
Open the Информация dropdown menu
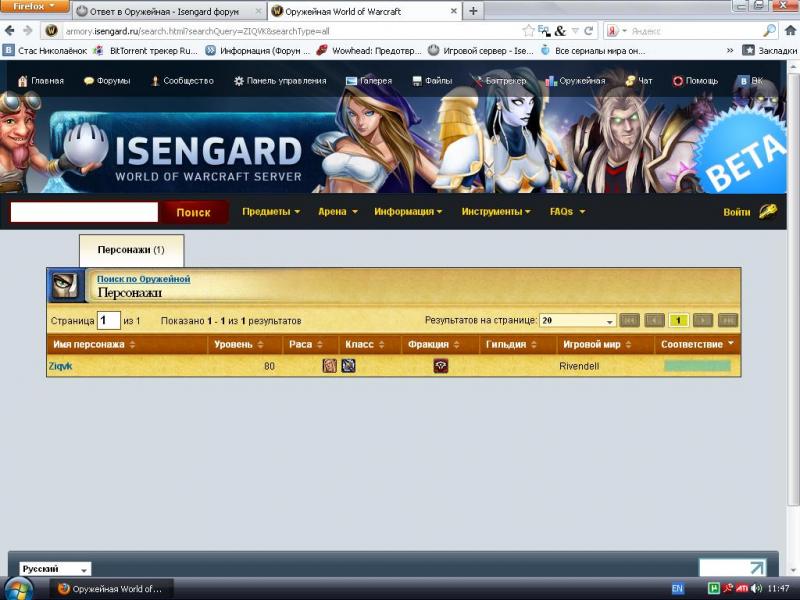click(x=408, y=212)
